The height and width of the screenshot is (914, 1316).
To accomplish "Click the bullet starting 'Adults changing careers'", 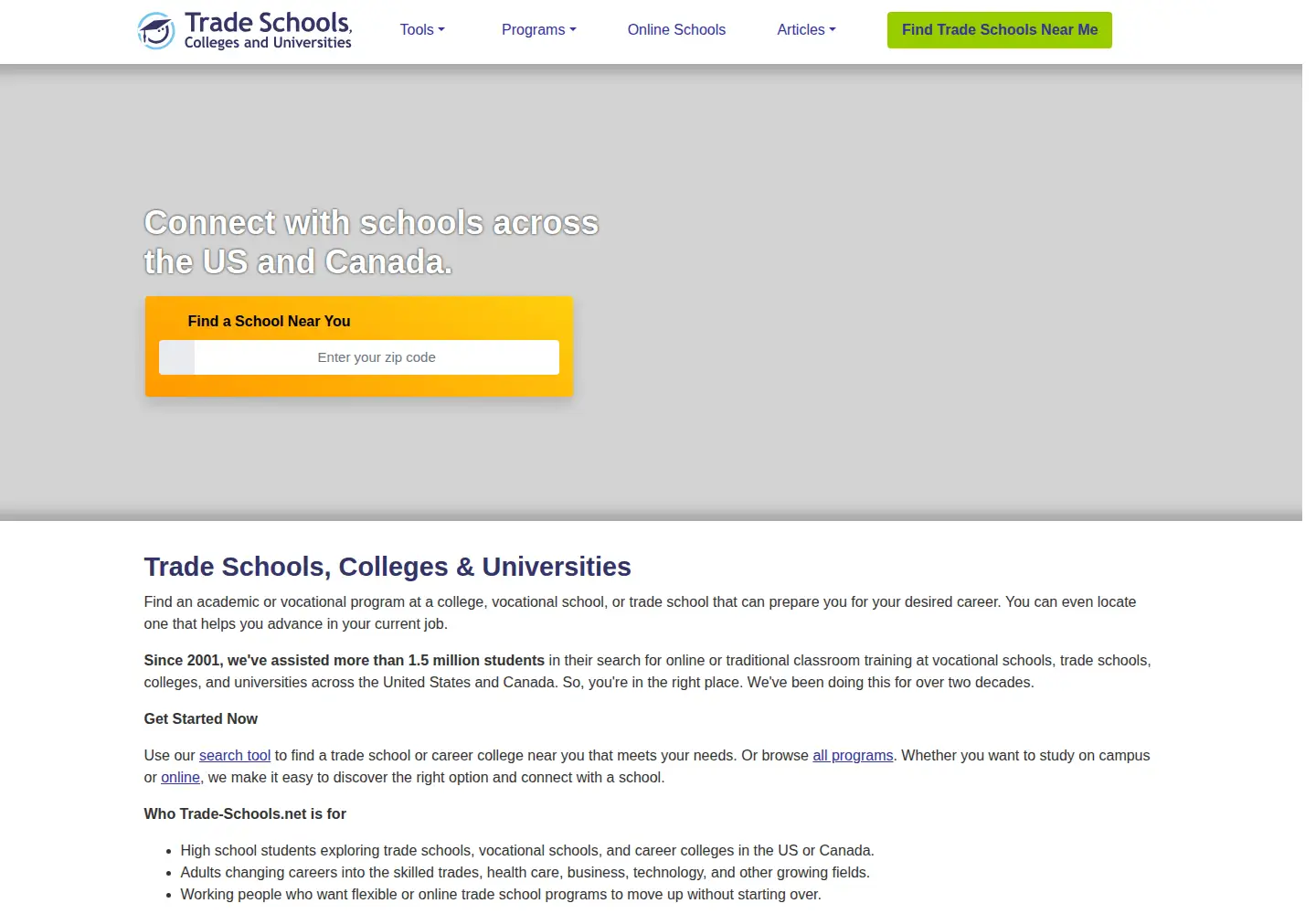I will [x=525, y=873].
